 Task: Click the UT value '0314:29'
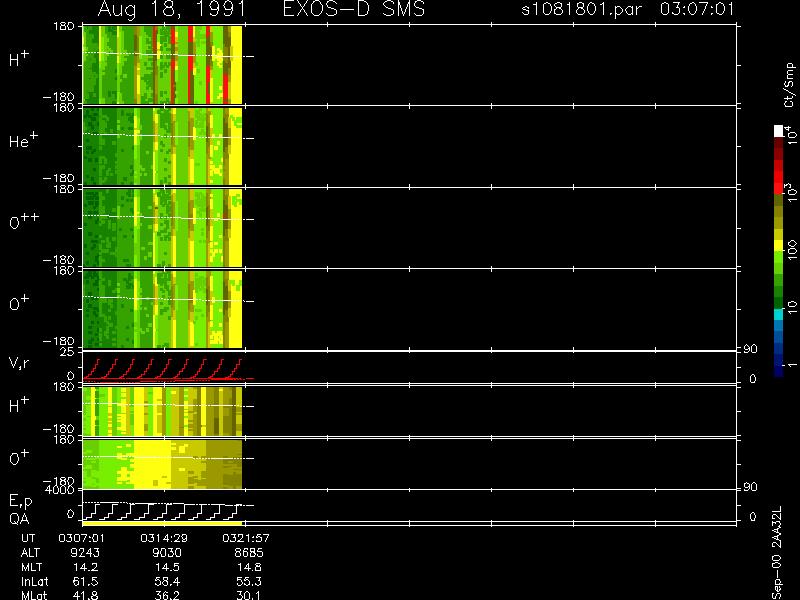click(164, 538)
